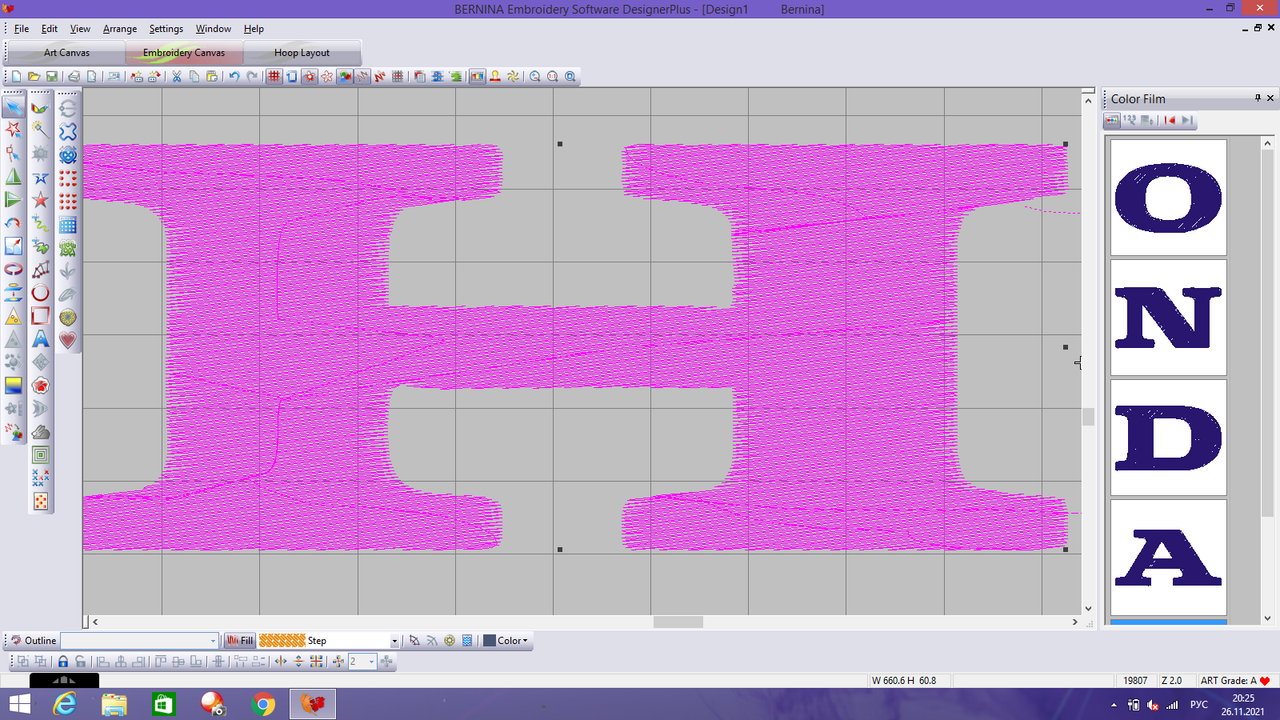The width and height of the screenshot is (1280, 720).
Task: Open the spacing value dropdown showing 2
Action: tap(371, 661)
